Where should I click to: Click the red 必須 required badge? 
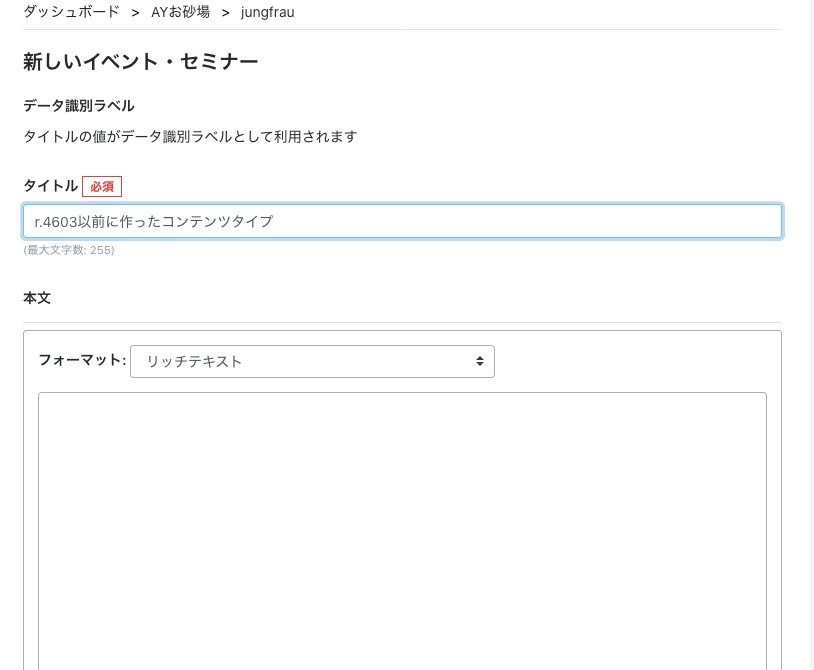pos(102,186)
